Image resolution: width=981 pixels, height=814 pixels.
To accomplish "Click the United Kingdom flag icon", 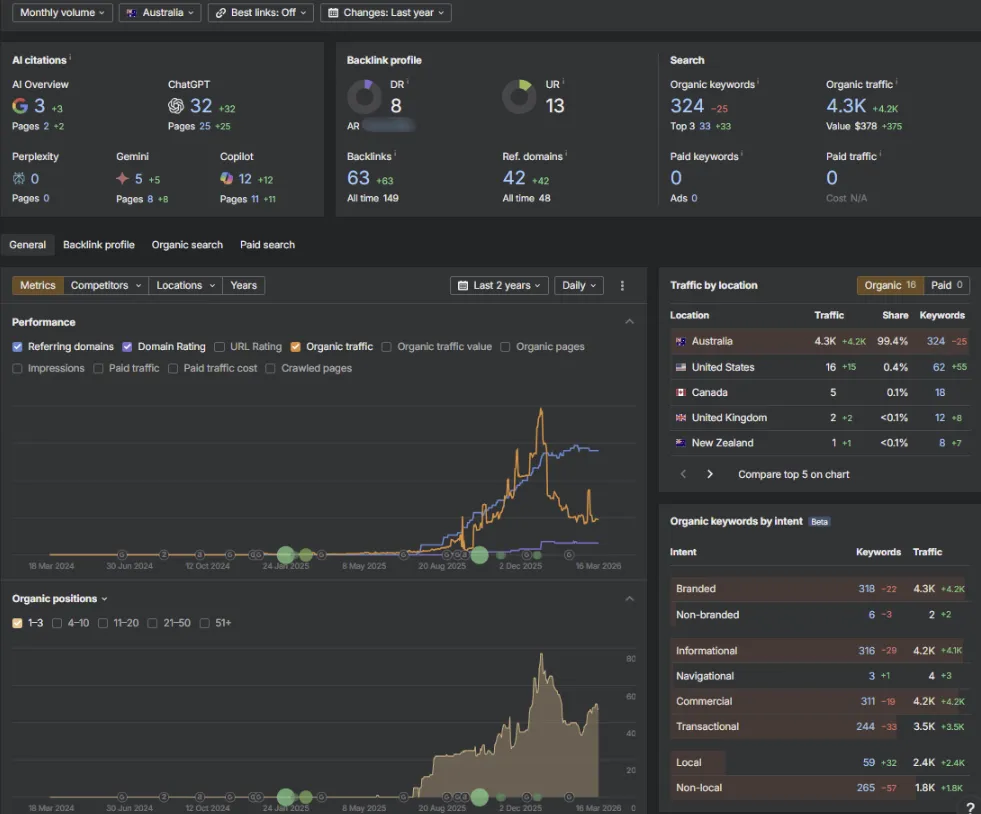I will [681, 417].
